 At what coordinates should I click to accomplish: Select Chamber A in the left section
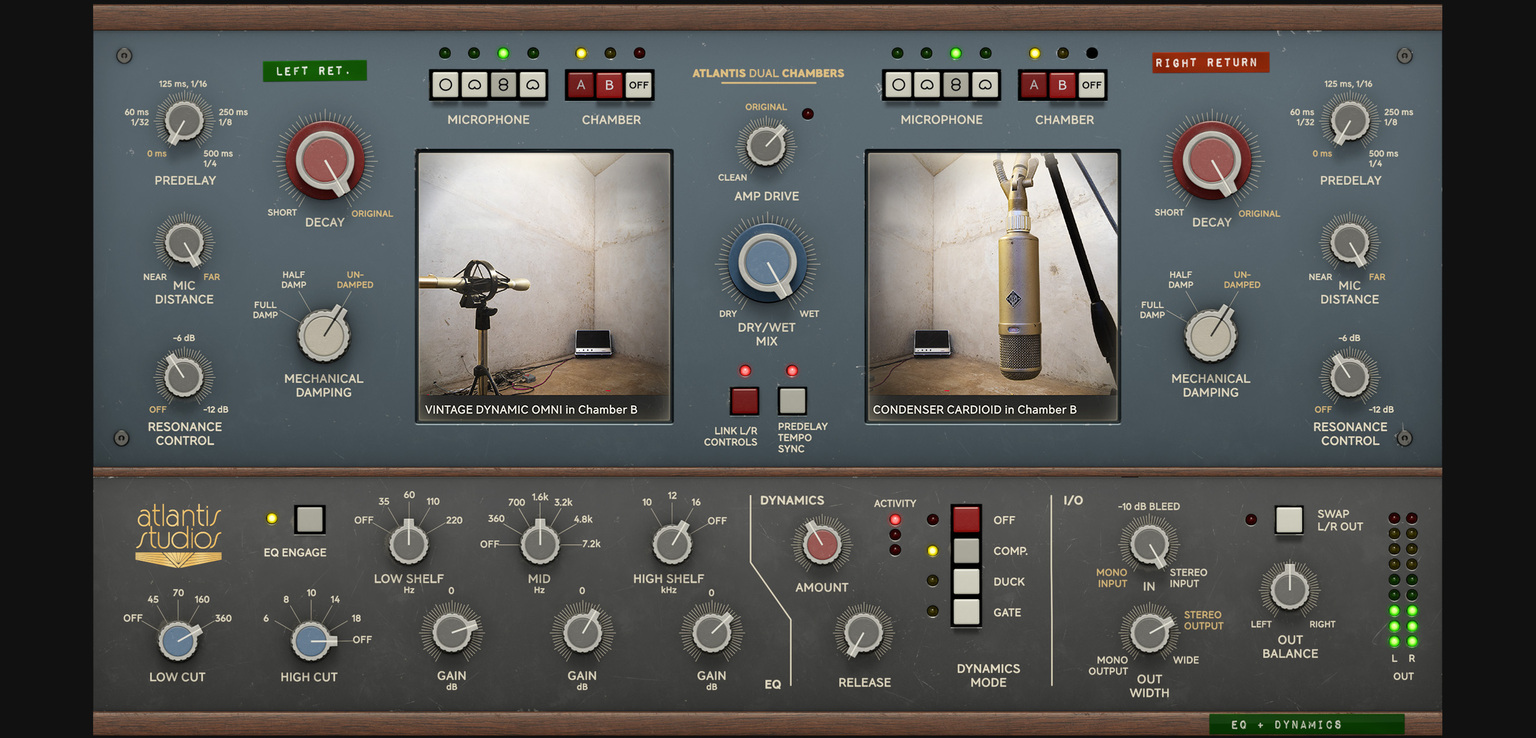point(581,85)
